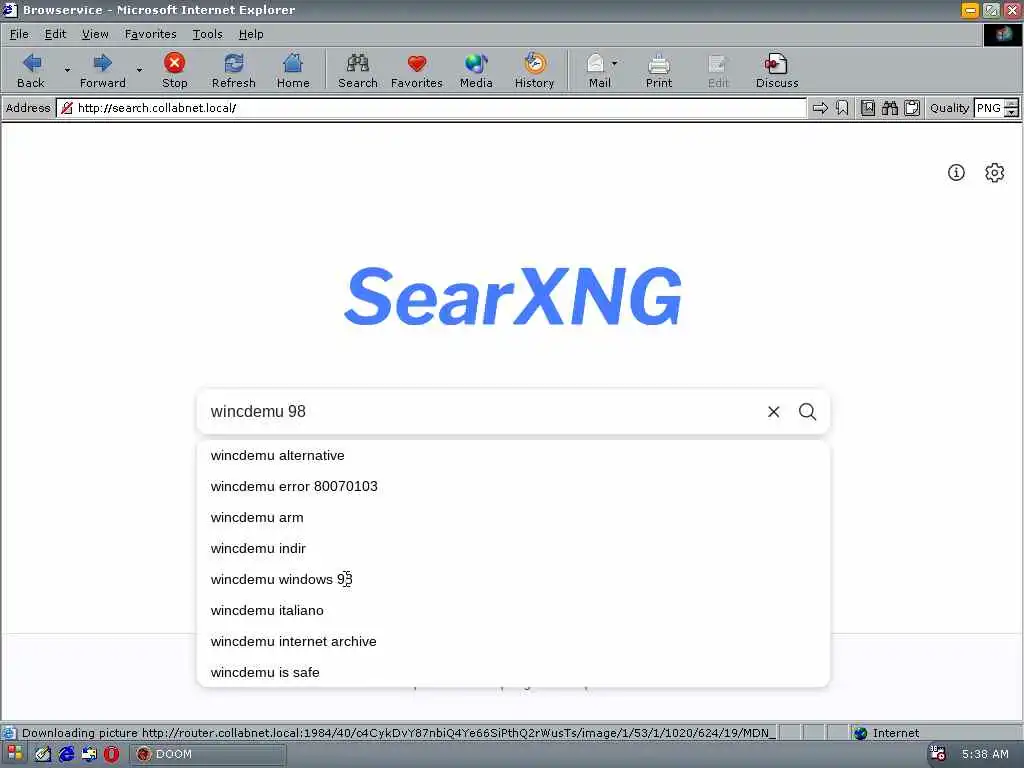Open the Favorites heart button
The height and width of the screenshot is (768, 1024).
417,71
